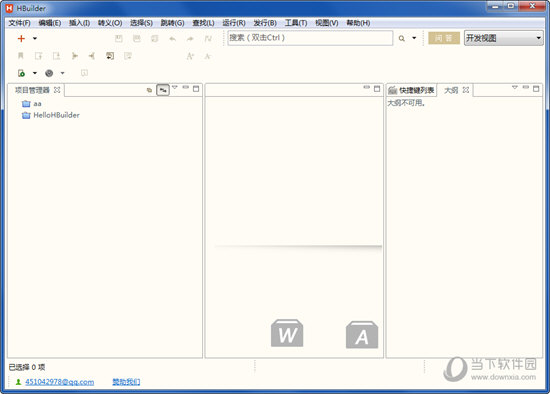
Task: Open the 运行(R) menu
Action: click(x=234, y=23)
